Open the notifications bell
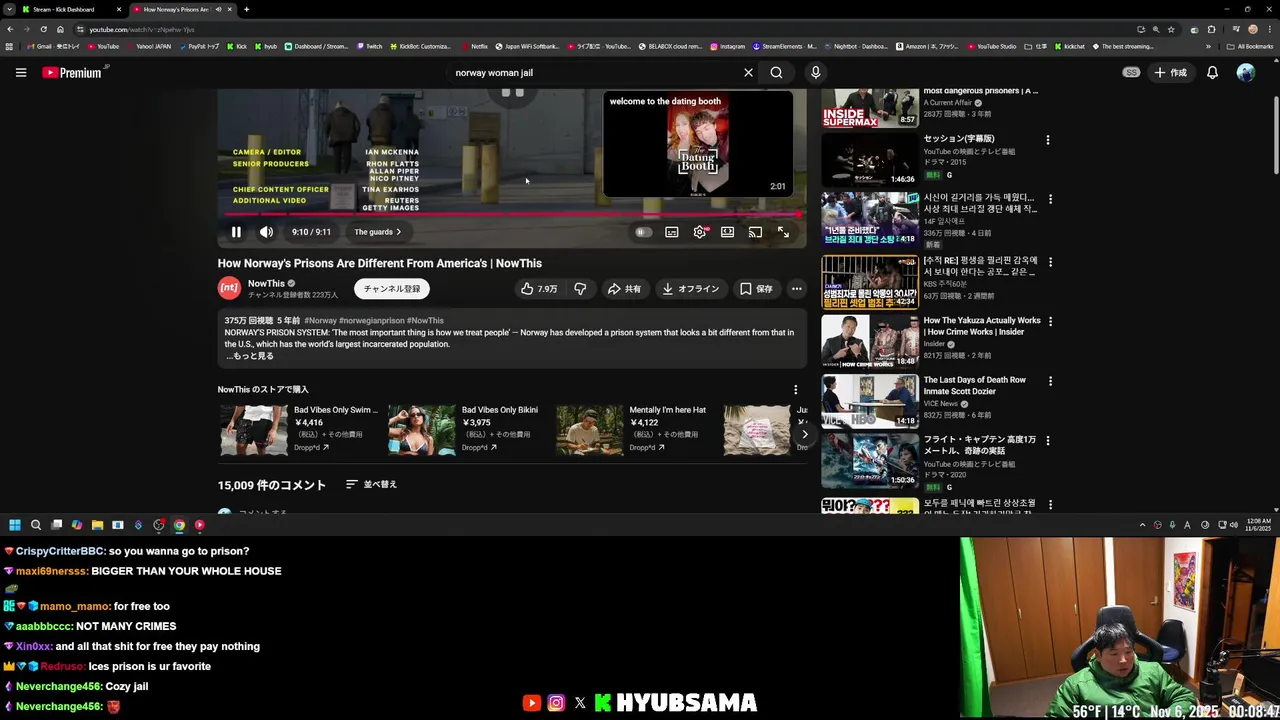The image size is (1280, 720). pos(1212,72)
